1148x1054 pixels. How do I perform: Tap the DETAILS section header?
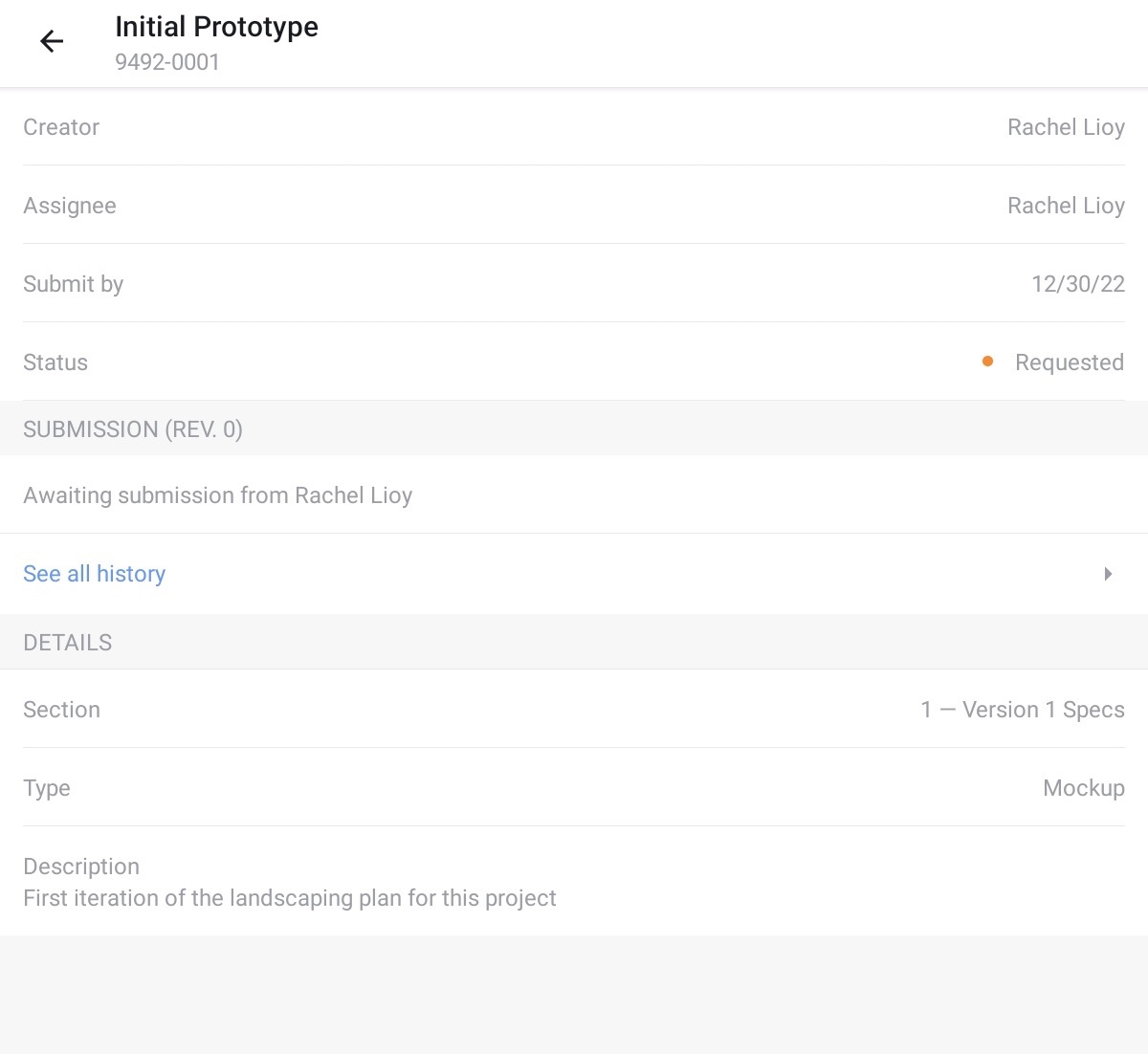tap(68, 643)
